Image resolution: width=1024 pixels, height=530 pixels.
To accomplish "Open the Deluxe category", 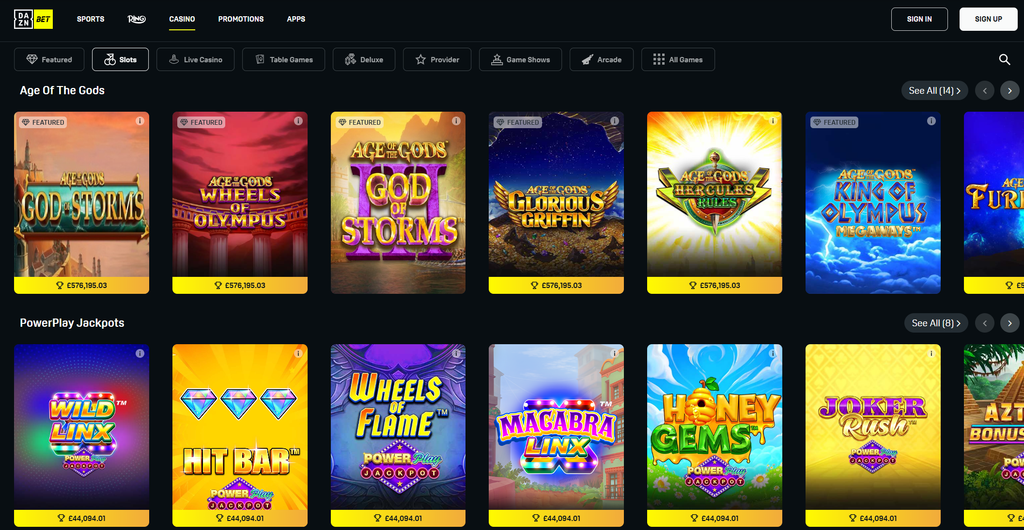I will (364, 59).
